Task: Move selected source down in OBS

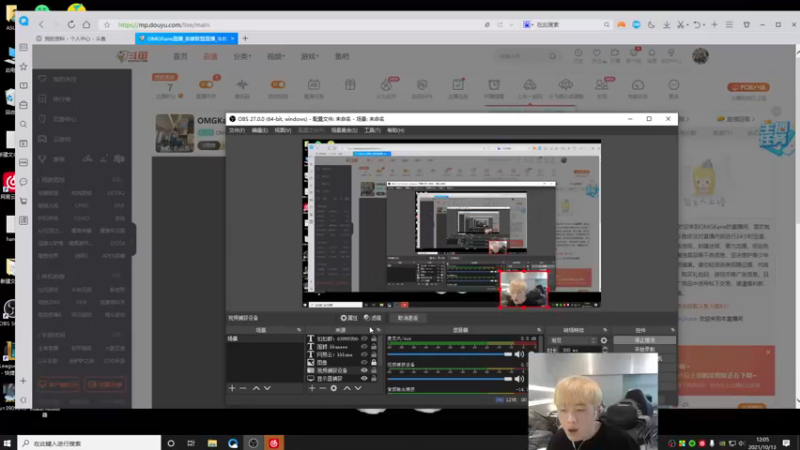Action: pos(358,388)
